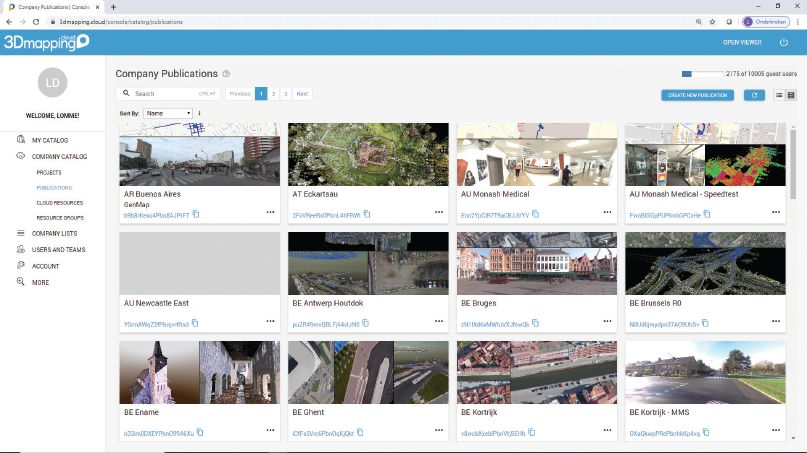Click the LD user avatar
The image size is (807, 453).
pos(52,86)
